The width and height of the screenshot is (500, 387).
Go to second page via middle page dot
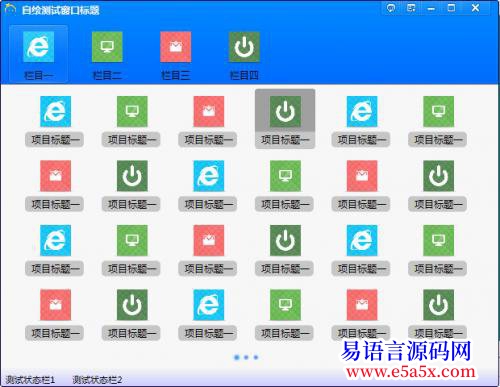(246, 357)
